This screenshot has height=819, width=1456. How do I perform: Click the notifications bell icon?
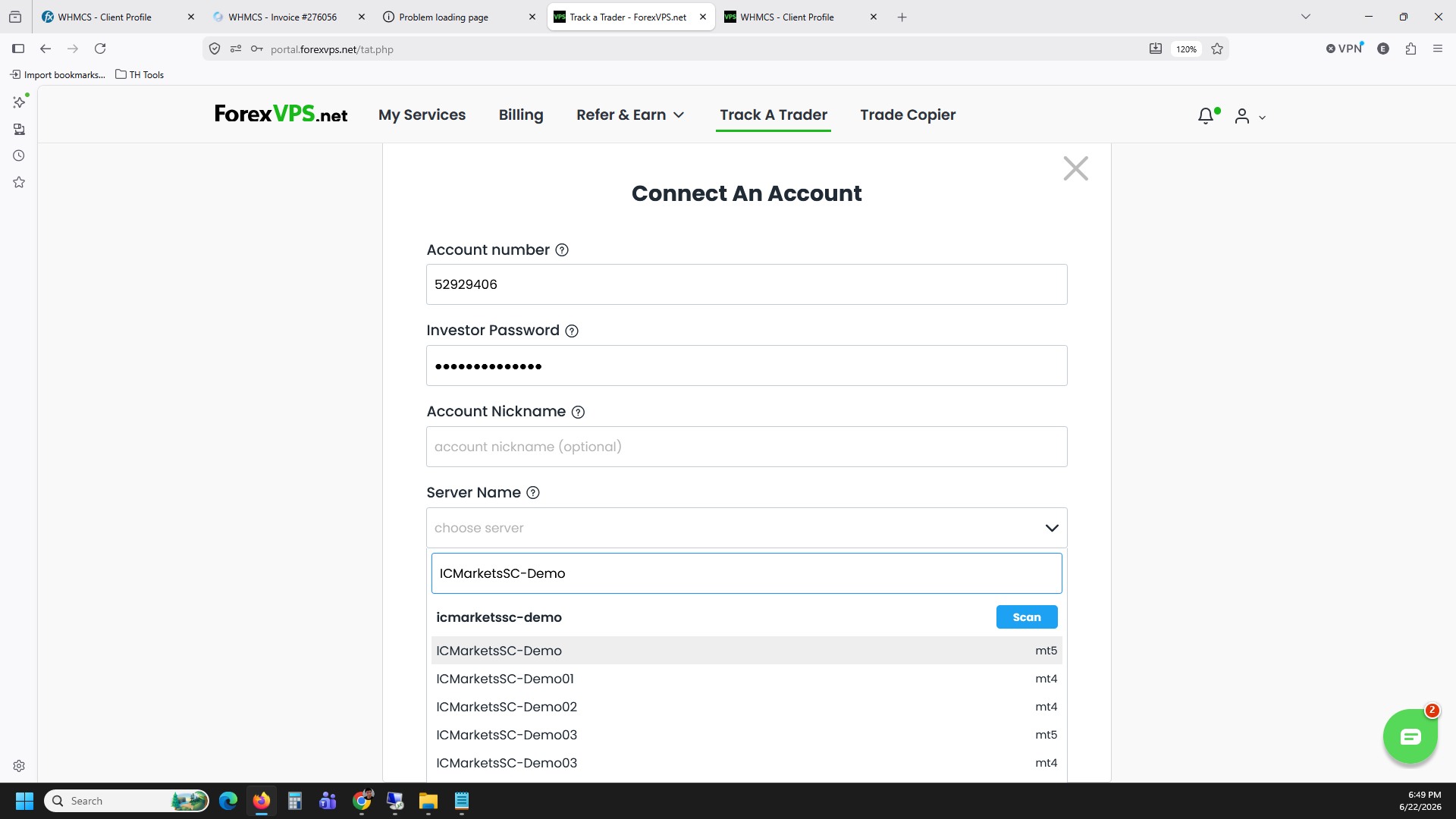coord(1206,116)
